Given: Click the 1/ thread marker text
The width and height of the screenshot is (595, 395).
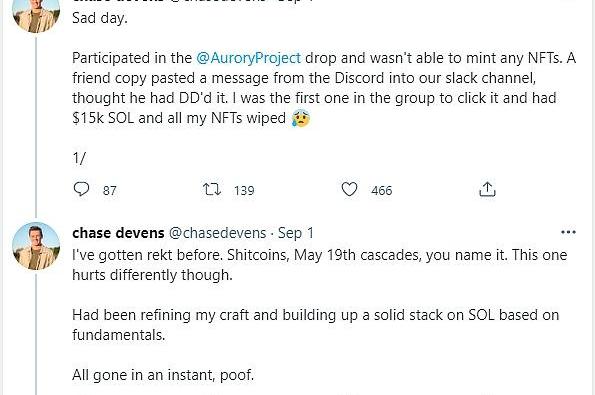Looking at the screenshot, I should [79, 158].
